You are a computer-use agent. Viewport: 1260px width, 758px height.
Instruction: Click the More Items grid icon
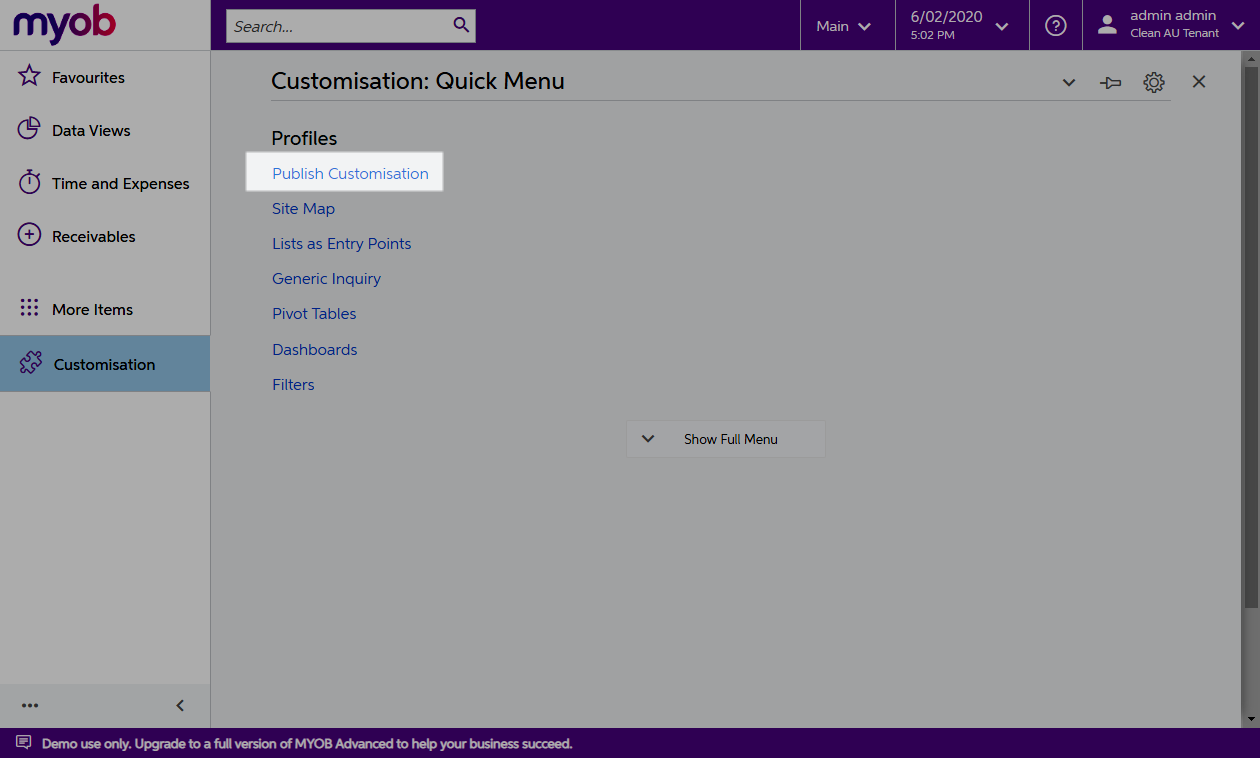30,308
